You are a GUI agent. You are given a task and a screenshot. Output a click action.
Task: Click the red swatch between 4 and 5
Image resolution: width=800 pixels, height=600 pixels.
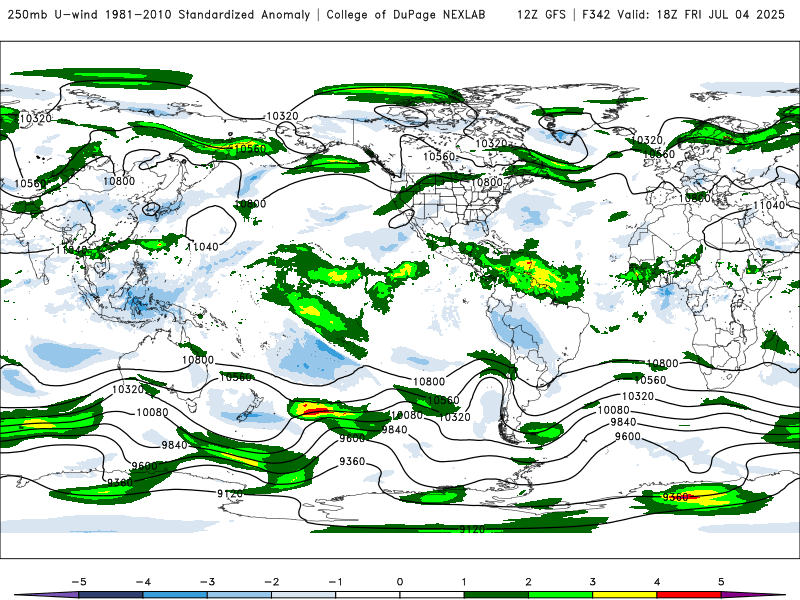tap(689, 595)
